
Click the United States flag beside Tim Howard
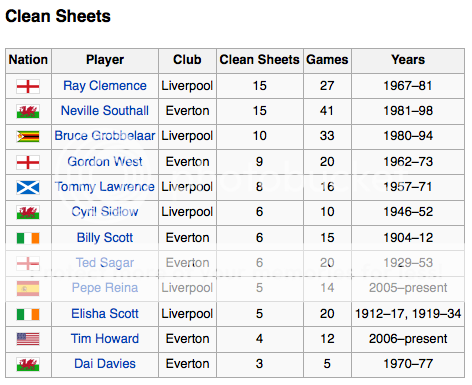pyautogui.click(x=28, y=339)
